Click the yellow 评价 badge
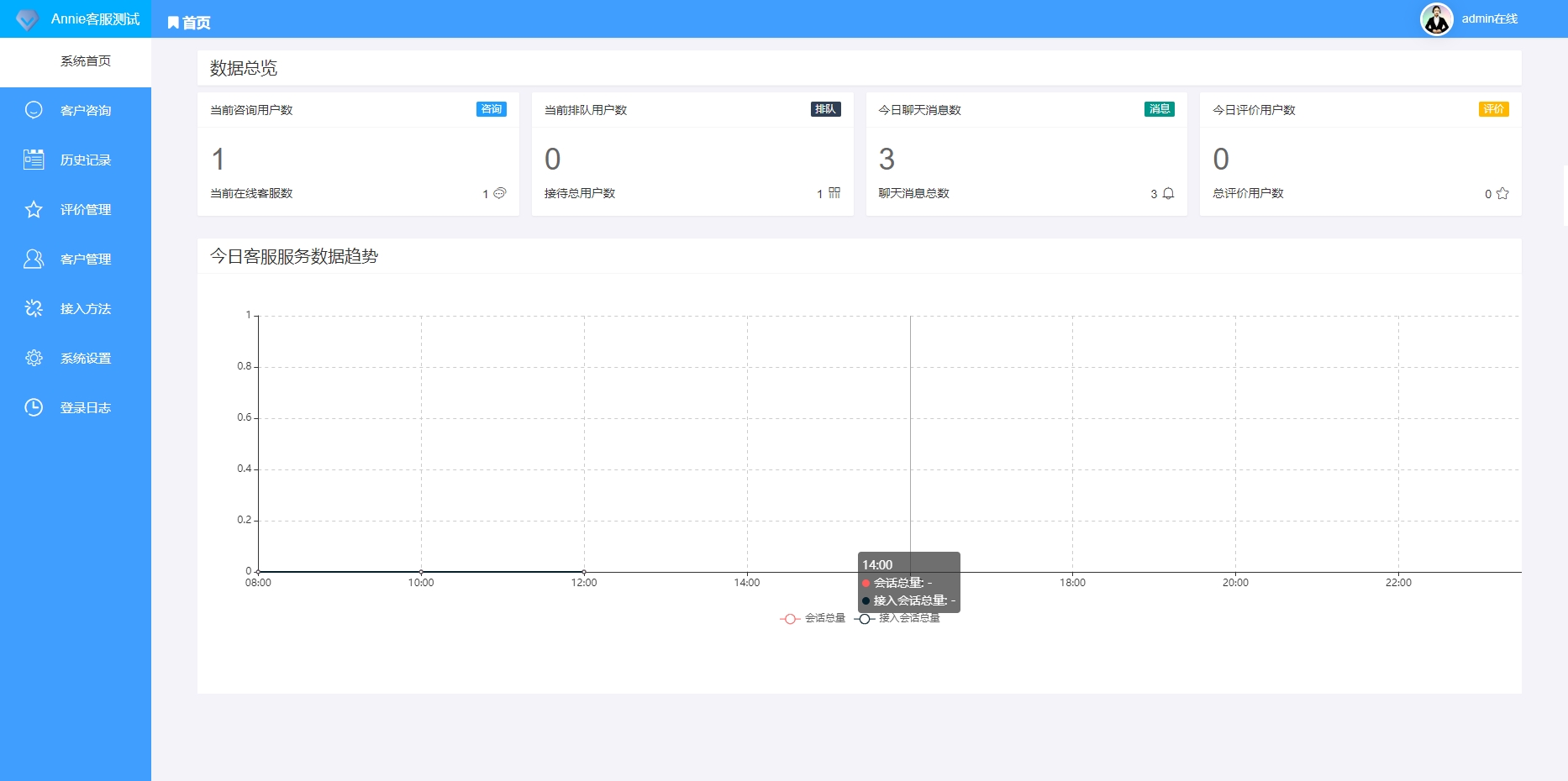This screenshot has width=1568, height=781. click(1494, 109)
